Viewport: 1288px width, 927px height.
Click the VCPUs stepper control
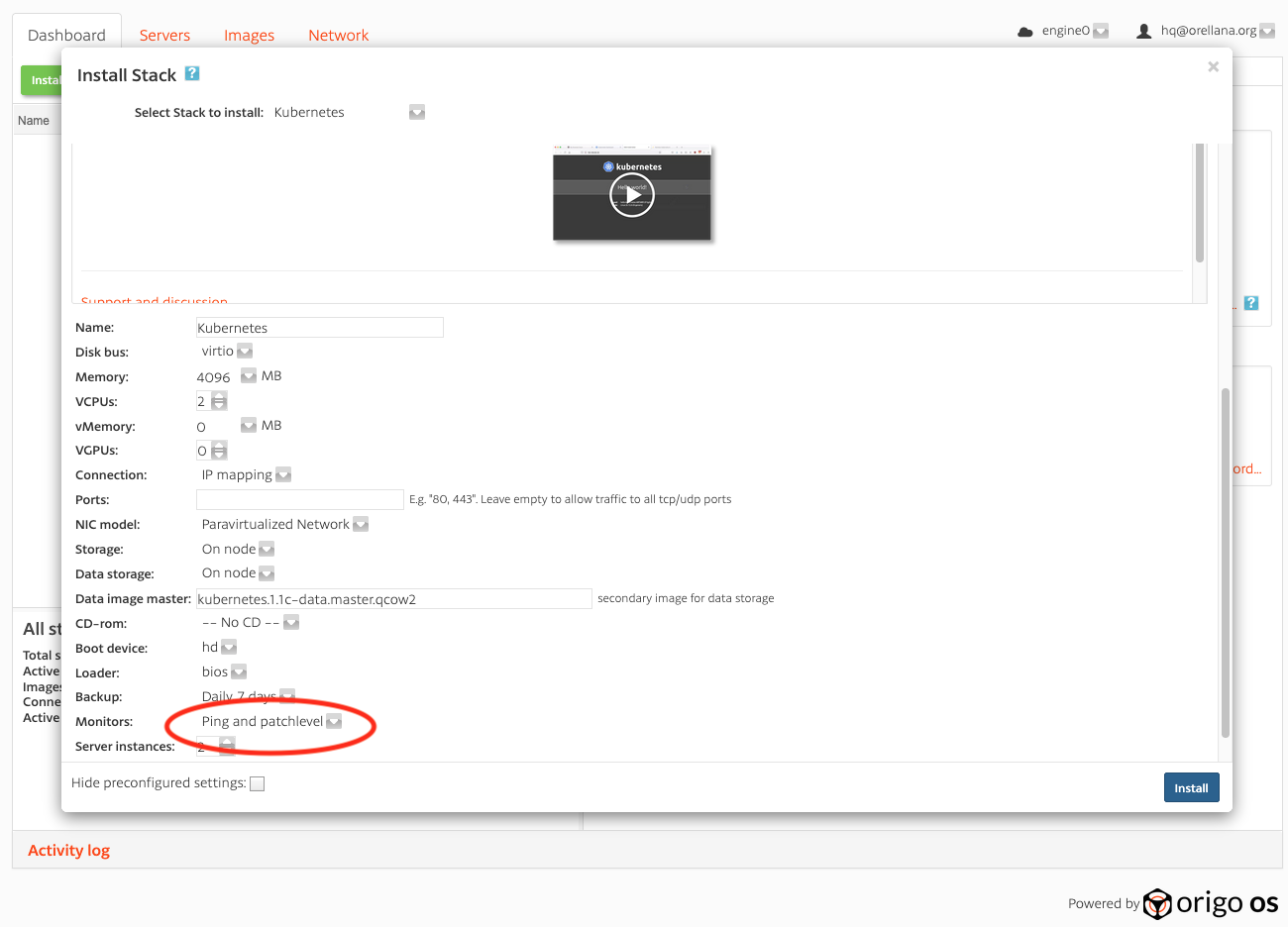pyautogui.click(x=219, y=401)
